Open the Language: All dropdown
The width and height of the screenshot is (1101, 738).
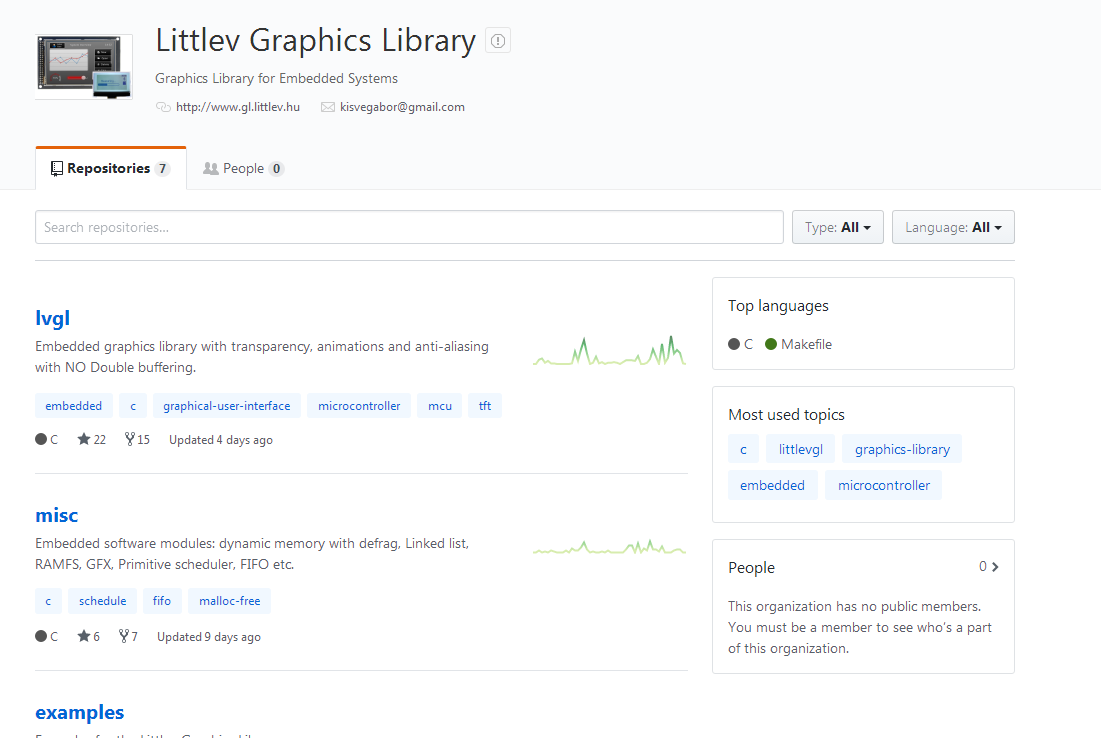953,228
